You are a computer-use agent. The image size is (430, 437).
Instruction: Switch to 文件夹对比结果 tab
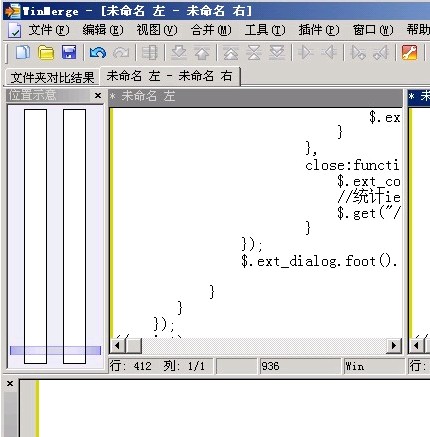[x=53, y=77]
